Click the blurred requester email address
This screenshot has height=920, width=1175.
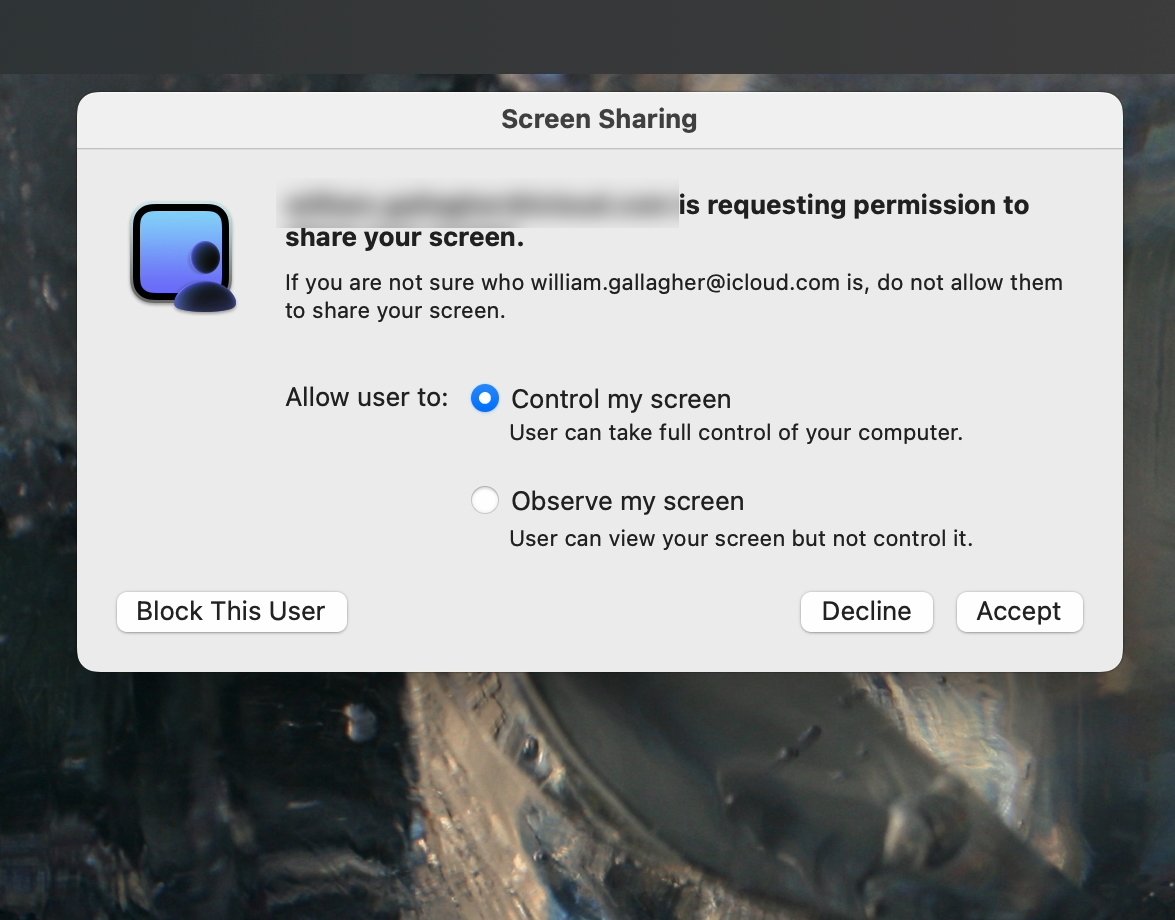(478, 205)
